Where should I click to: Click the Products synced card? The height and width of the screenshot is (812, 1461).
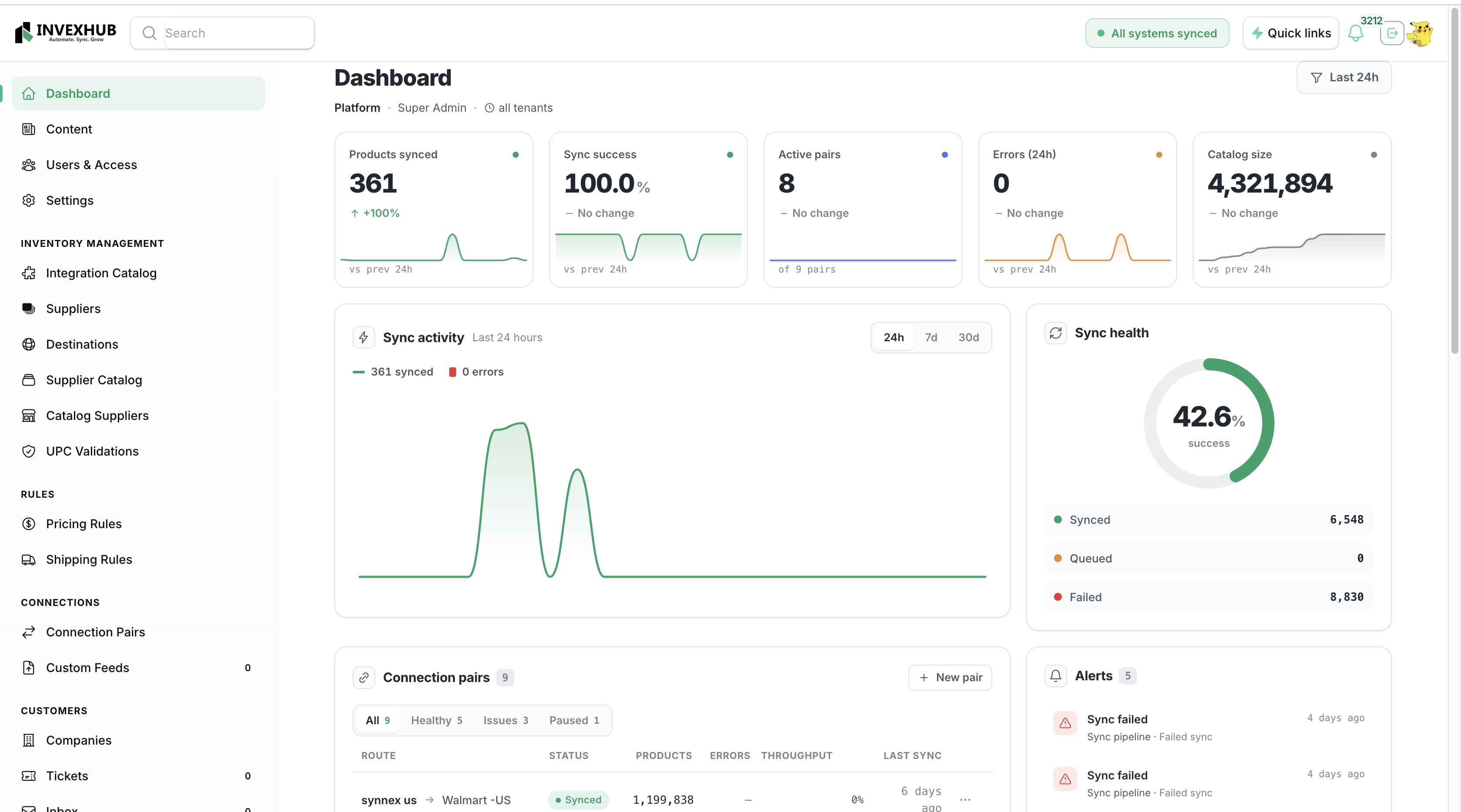[434, 210]
